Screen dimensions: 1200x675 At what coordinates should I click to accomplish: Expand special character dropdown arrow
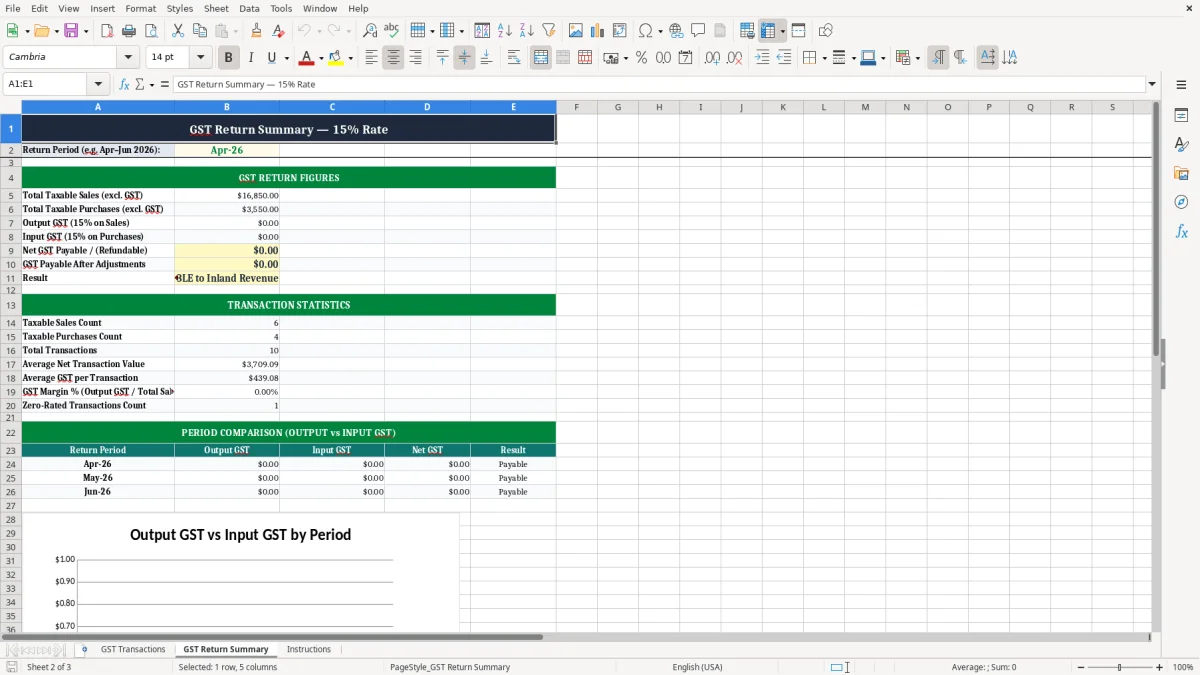(660, 31)
